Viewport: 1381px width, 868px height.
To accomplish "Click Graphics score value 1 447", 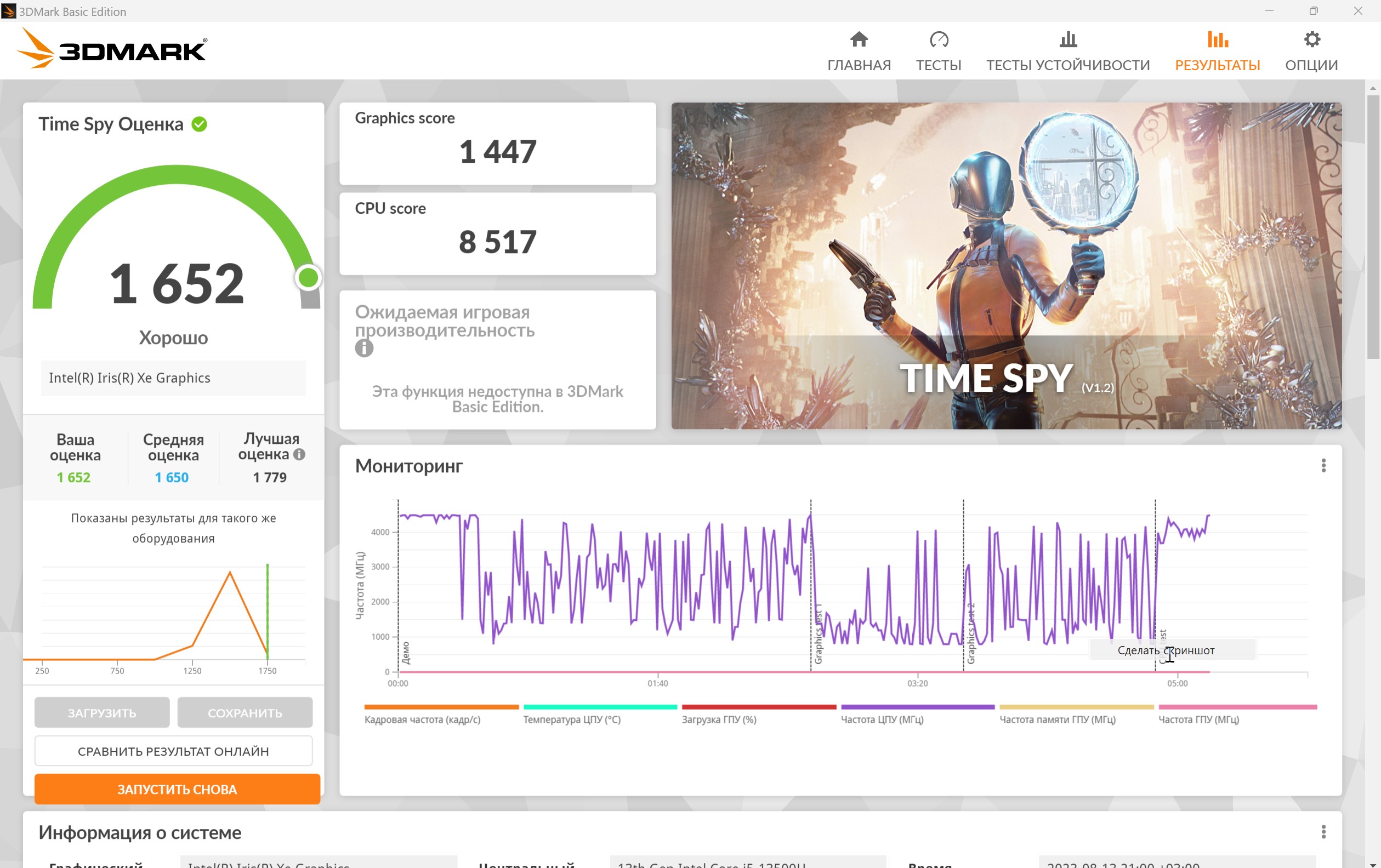I will [x=497, y=151].
